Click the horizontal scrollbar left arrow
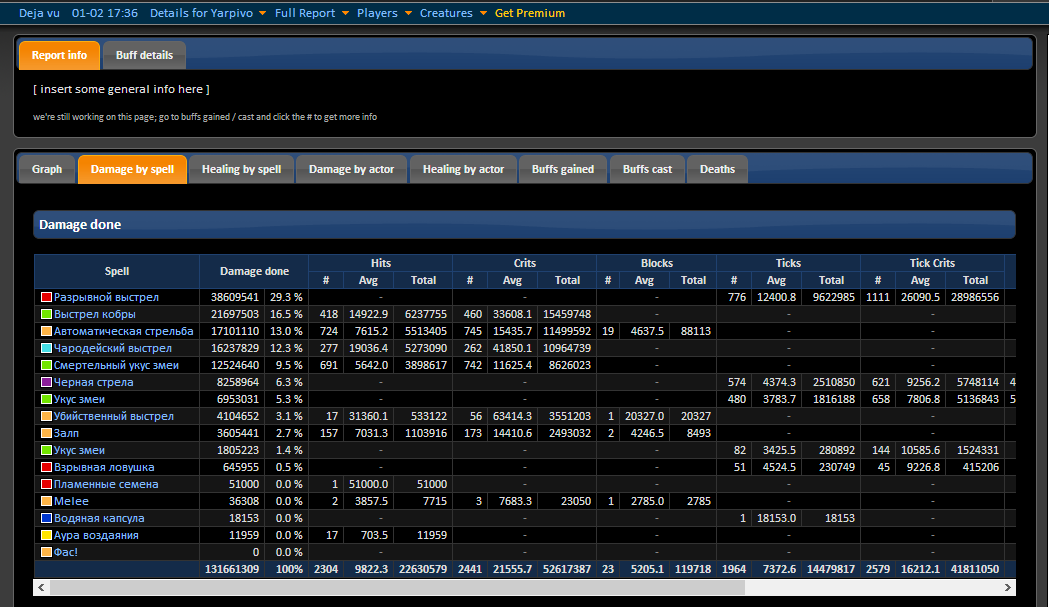This screenshot has width=1049, height=607. (41, 587)
